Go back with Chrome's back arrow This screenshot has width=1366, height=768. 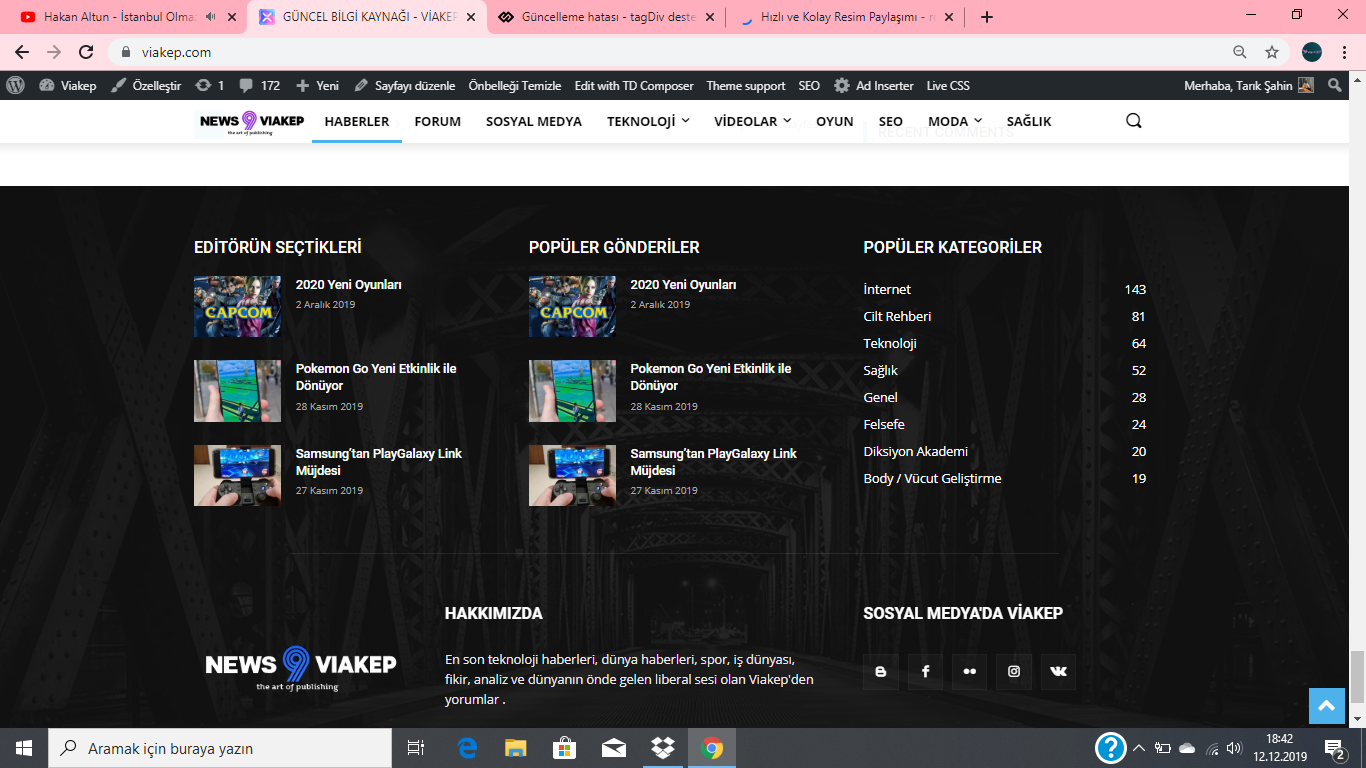pos(22,52)
